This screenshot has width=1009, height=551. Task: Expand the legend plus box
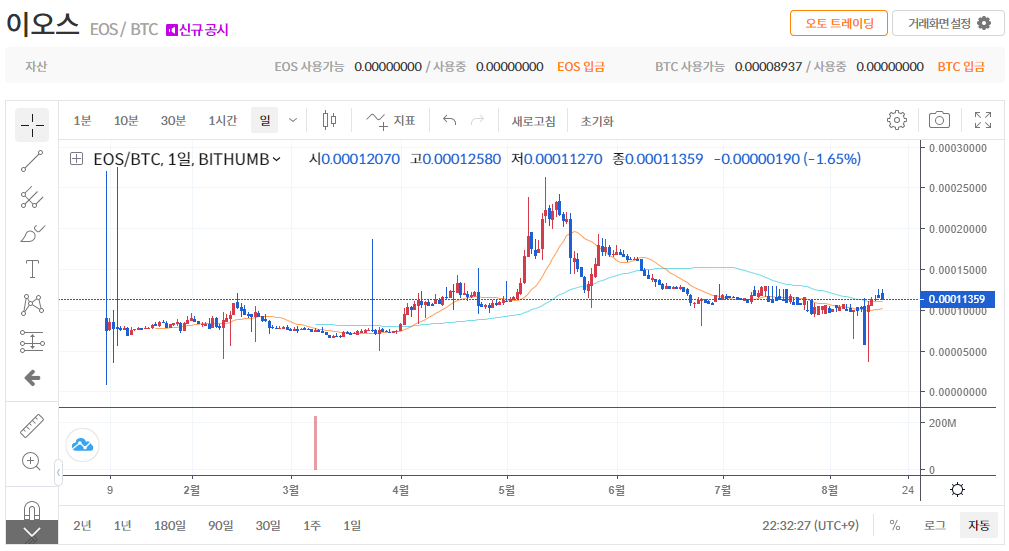[76, 158]
